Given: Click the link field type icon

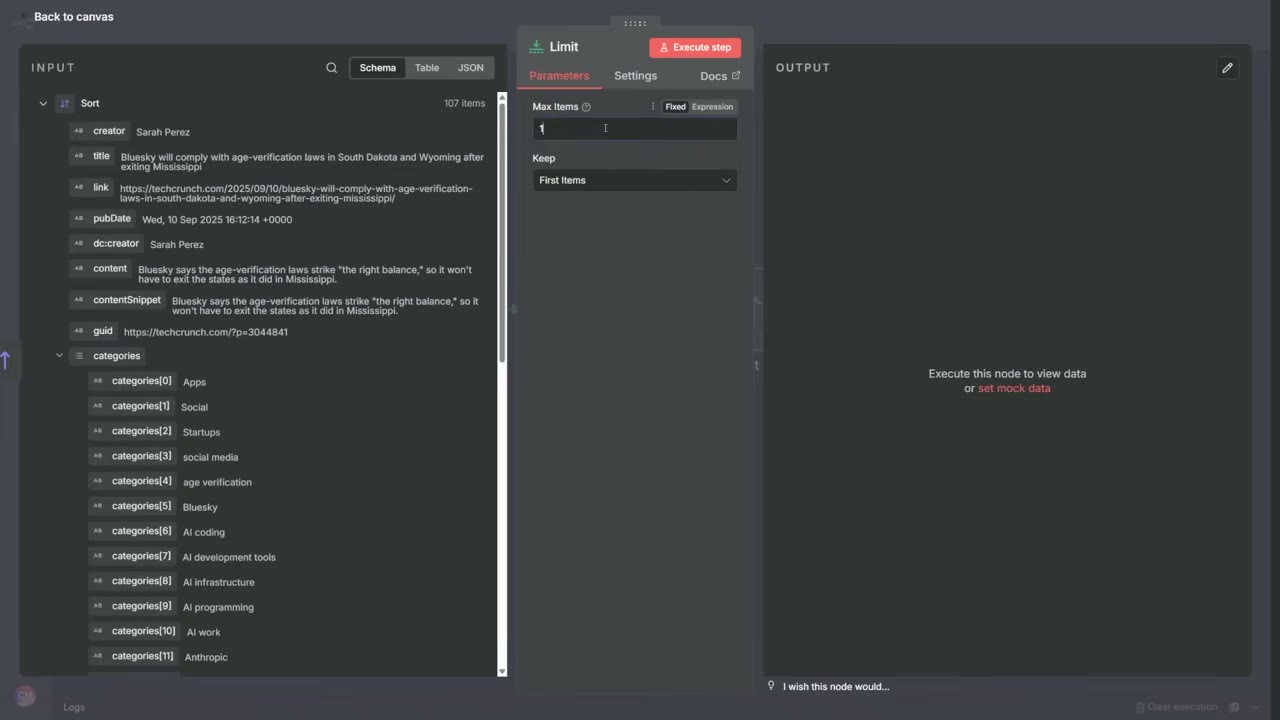Looking at the screenshot, I should click(79, 187).
